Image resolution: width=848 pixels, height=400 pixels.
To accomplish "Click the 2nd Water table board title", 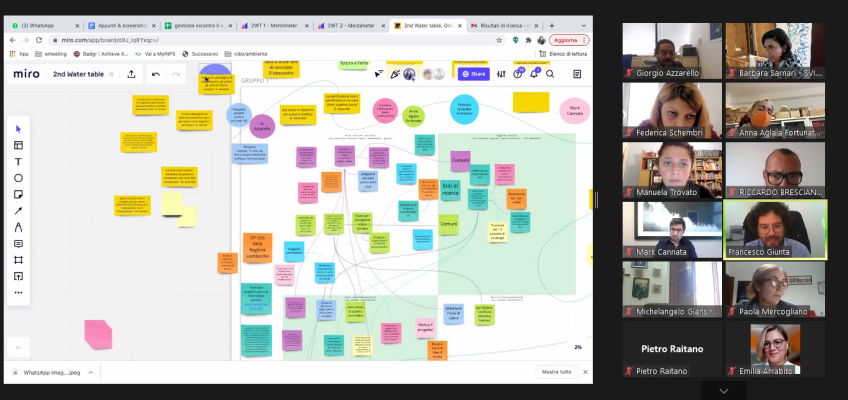I will (78, 74).
